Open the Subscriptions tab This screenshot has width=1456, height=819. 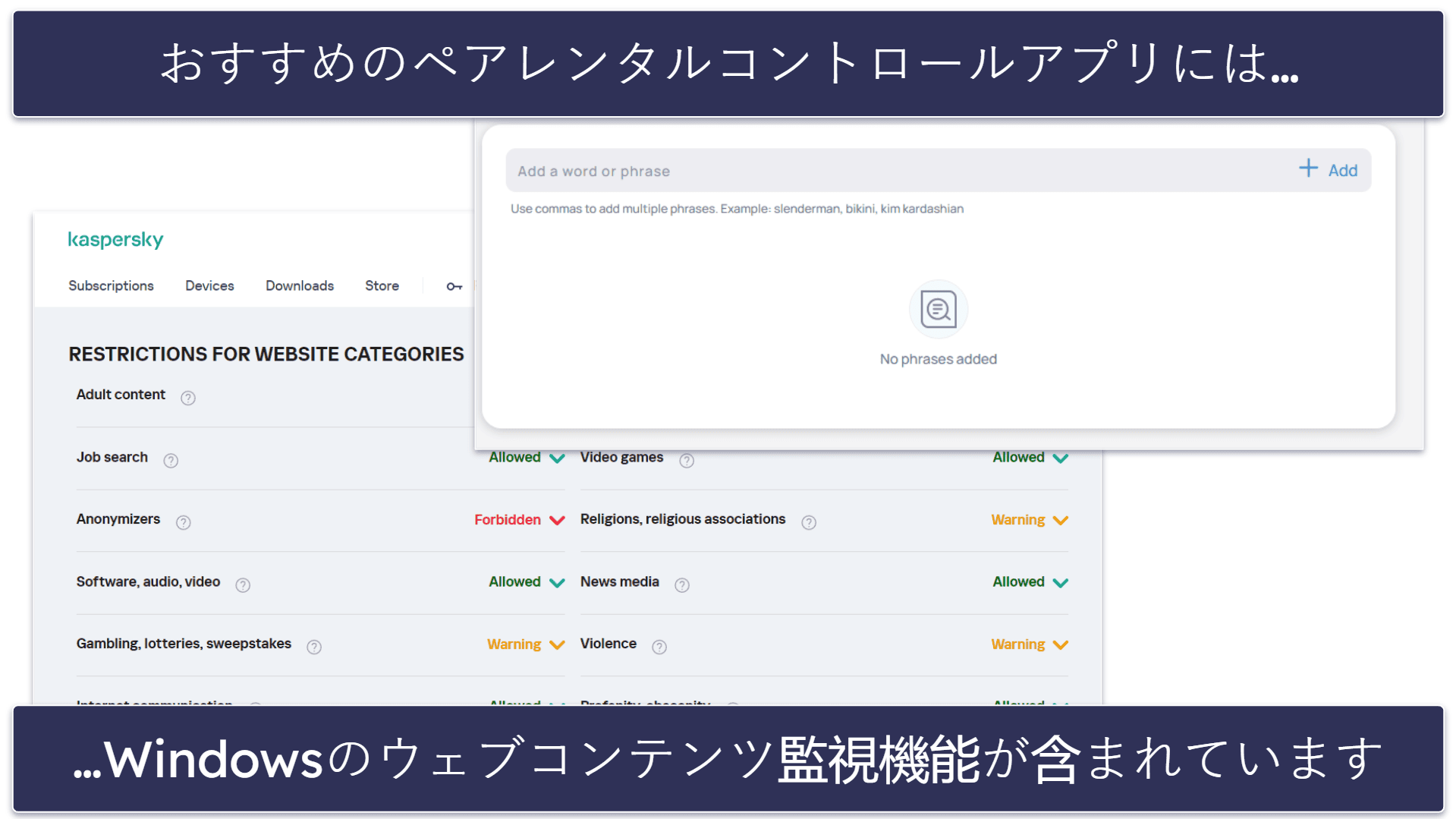[x=111, y=286]
